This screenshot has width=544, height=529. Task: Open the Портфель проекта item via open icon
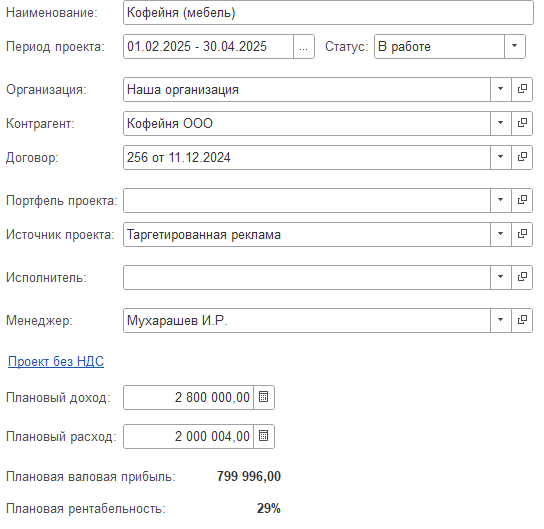522,200
